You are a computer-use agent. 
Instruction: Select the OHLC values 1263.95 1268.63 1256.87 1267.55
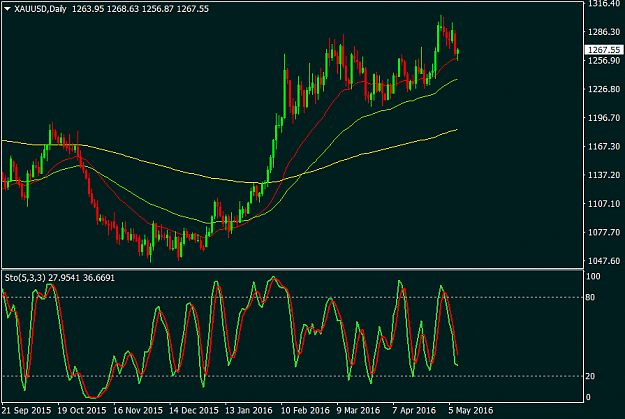140,9
